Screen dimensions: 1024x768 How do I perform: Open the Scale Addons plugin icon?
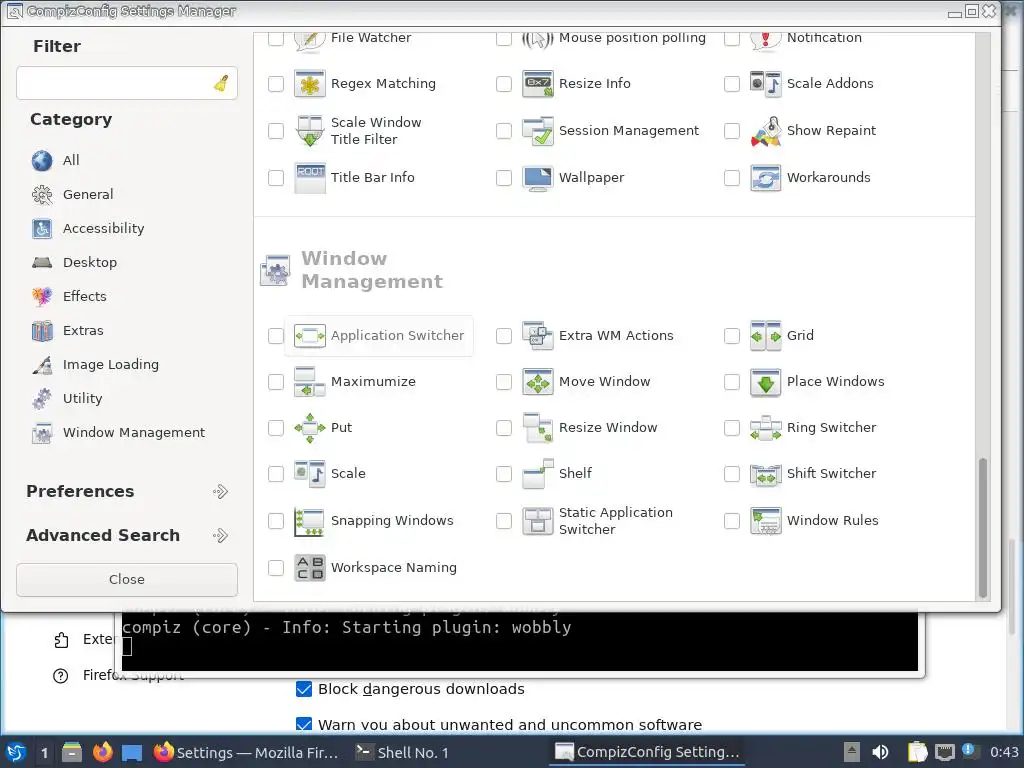[x=765, y=84]
